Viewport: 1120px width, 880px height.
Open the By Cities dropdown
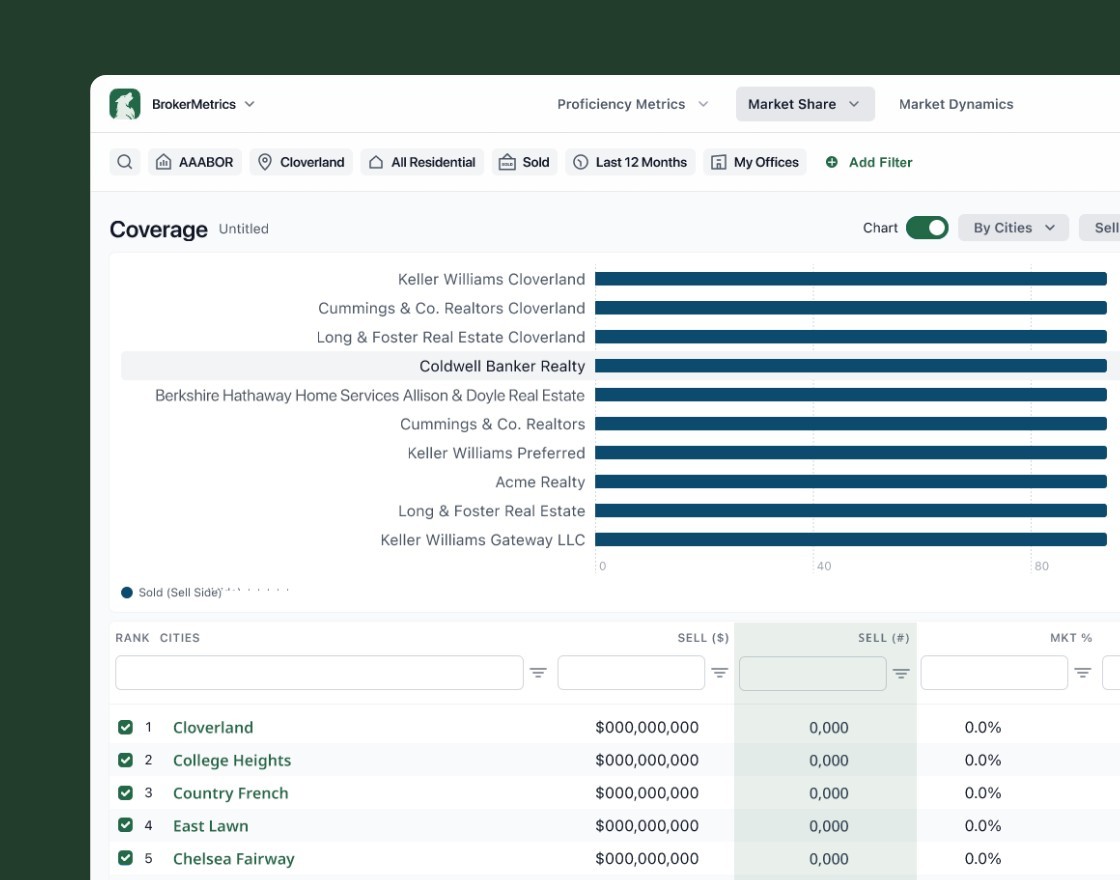click(1013, 228)
